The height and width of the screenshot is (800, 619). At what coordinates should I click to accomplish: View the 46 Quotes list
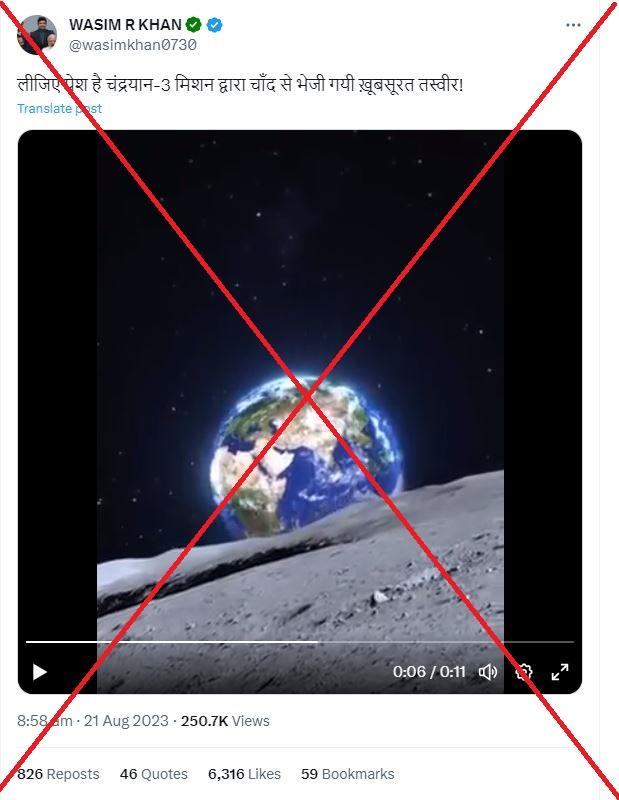pyautogui.click(x=154, y=774)
